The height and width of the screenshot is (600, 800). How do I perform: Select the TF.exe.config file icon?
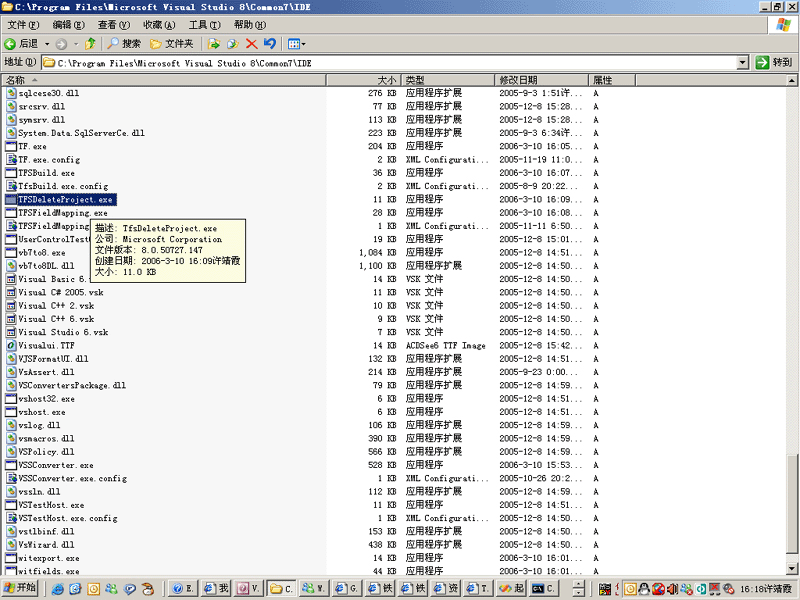point(11,159)
